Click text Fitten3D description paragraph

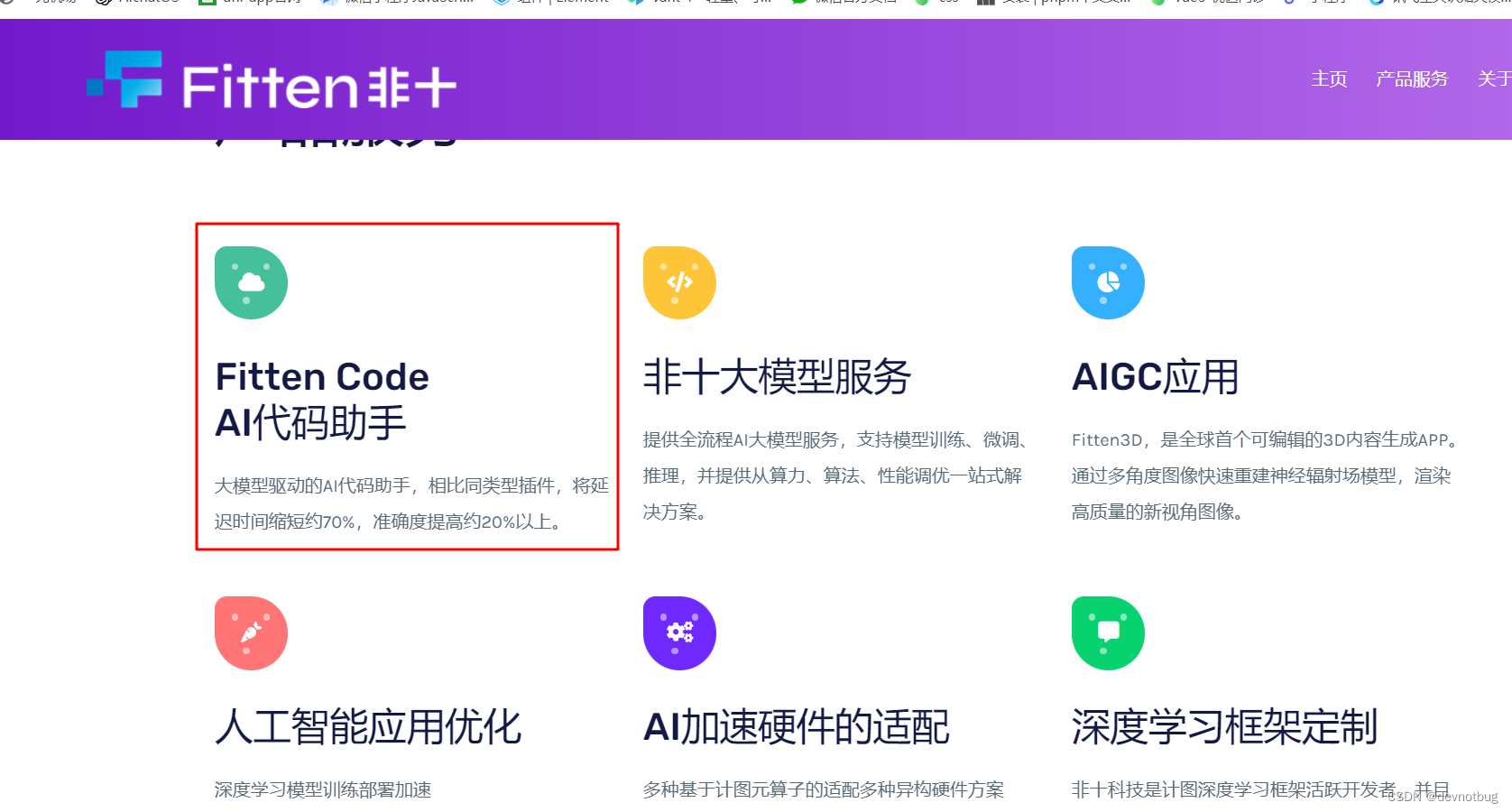click(1265, 475)
